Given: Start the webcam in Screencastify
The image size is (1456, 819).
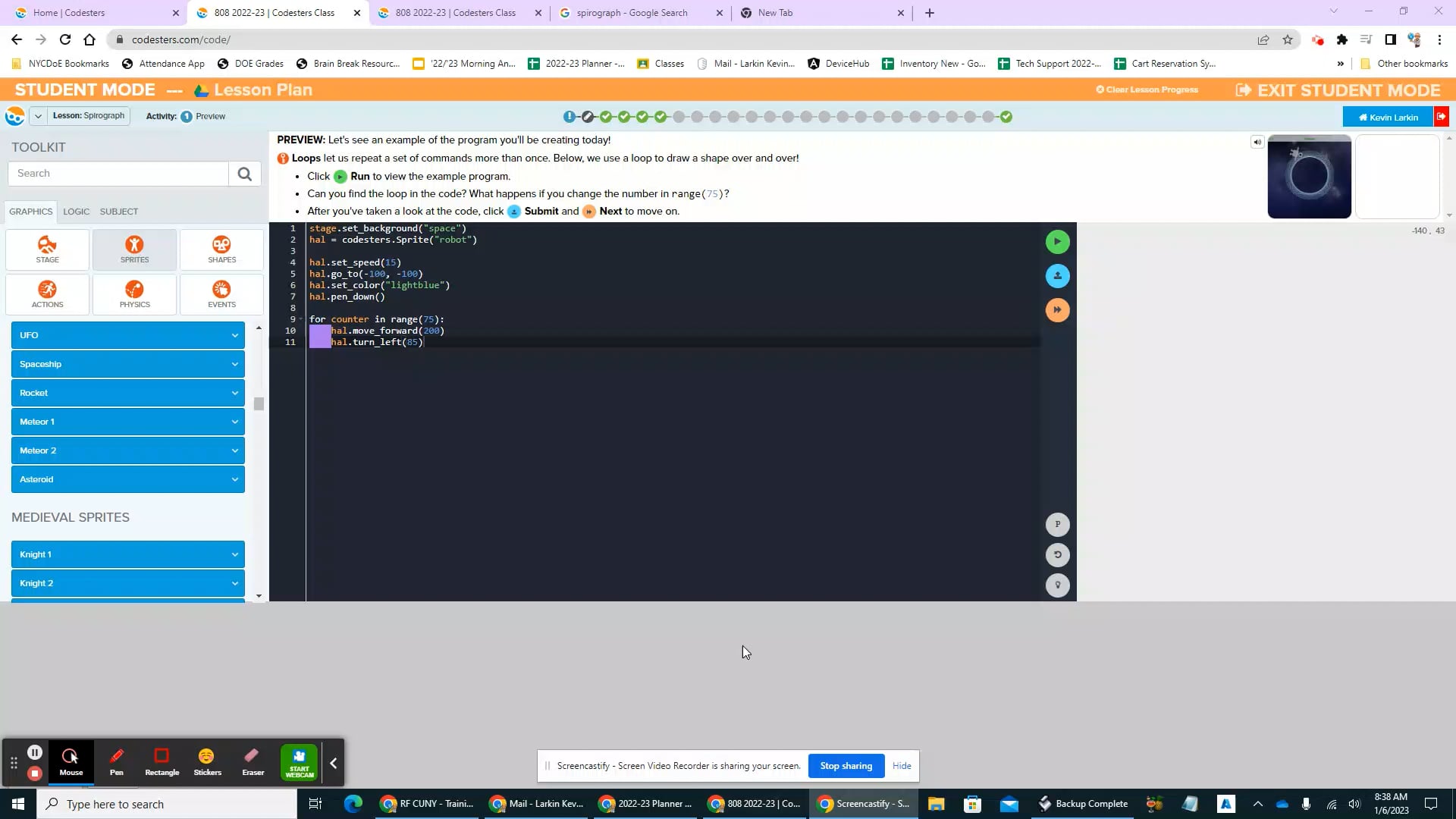Looking at the screenshot, I should [x=300, y=762].
